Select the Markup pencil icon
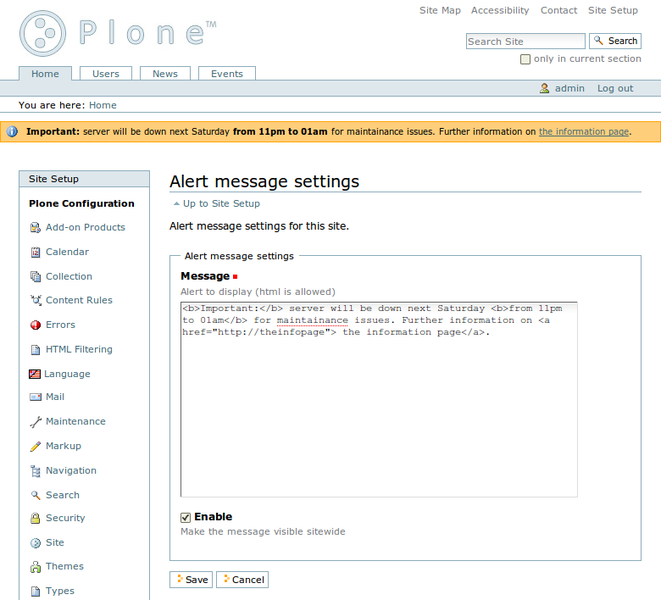The height and width of the screenshot is (600, 661). [x=36, y=446]
